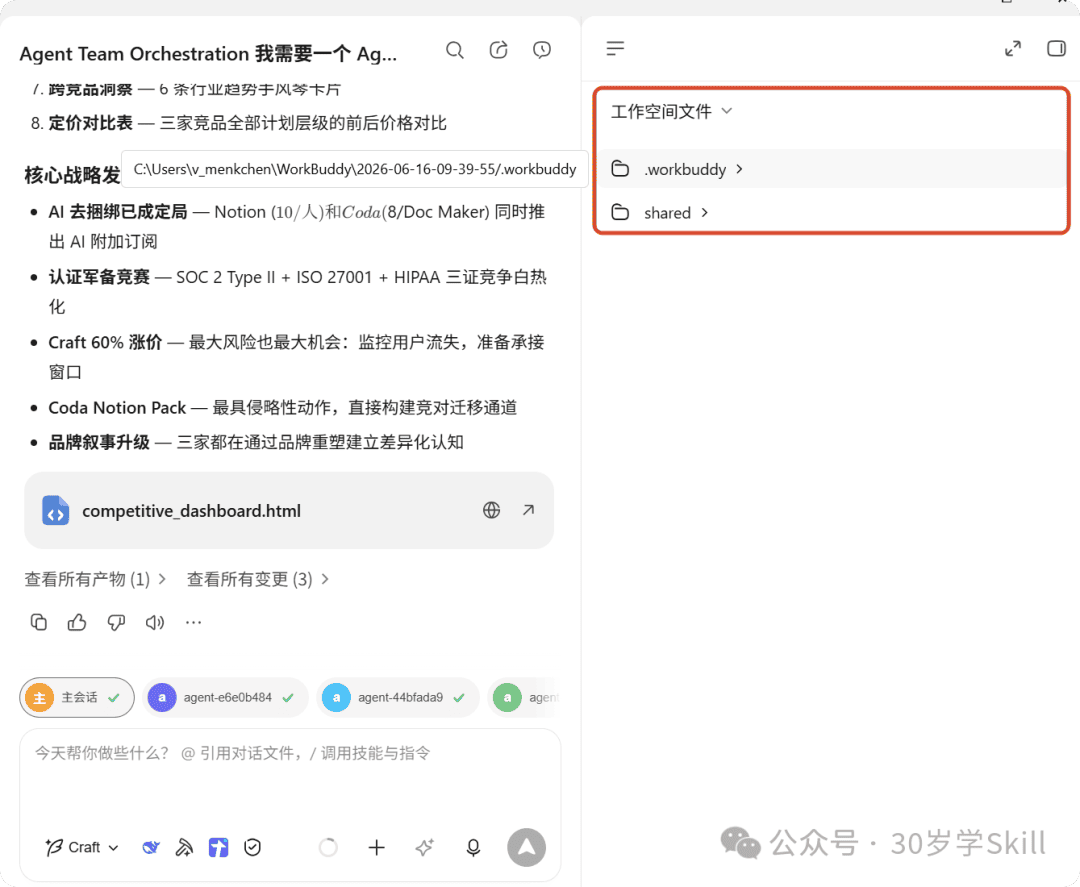This screenshot has width=1080, height=887.
Task: Expand the right panel to fullscreen
Action: (x=1012, y=48)
